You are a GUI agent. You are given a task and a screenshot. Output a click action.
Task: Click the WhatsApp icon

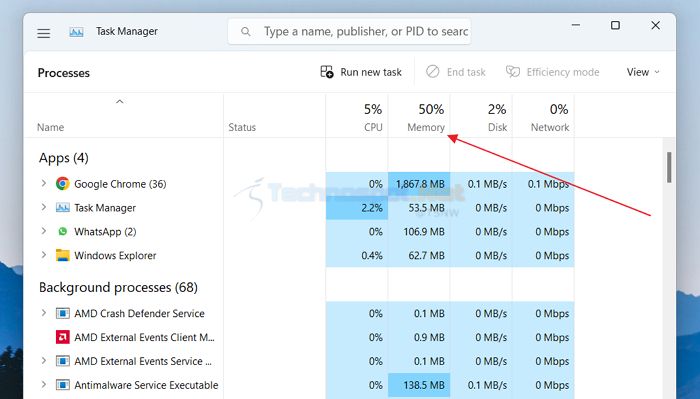coord(62,231)
